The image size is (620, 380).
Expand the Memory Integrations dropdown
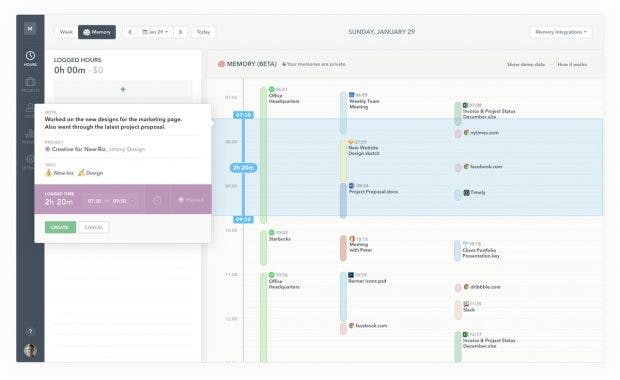click(561, 32)
